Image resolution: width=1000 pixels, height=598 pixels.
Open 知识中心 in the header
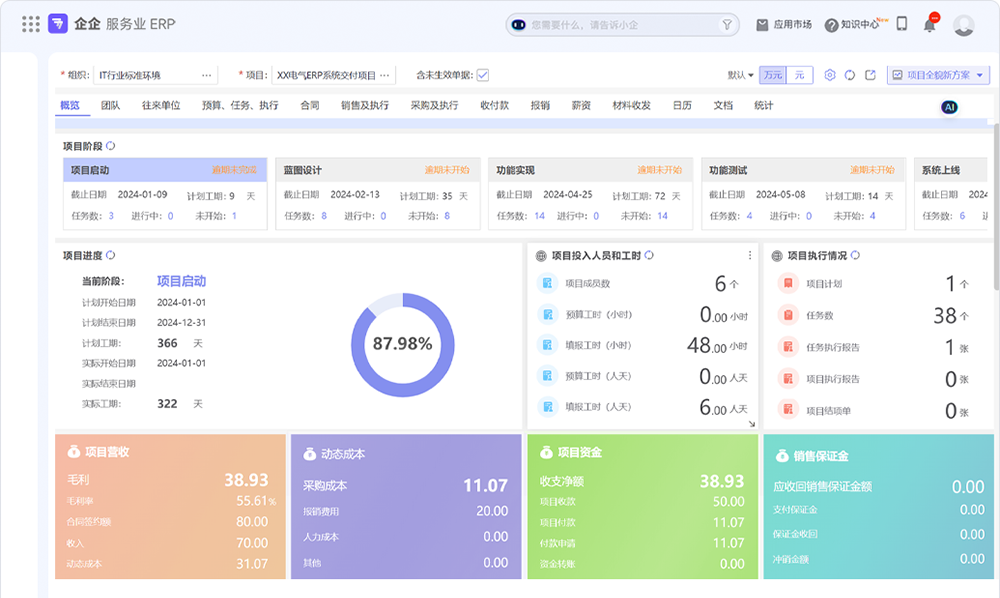point(853,24)
